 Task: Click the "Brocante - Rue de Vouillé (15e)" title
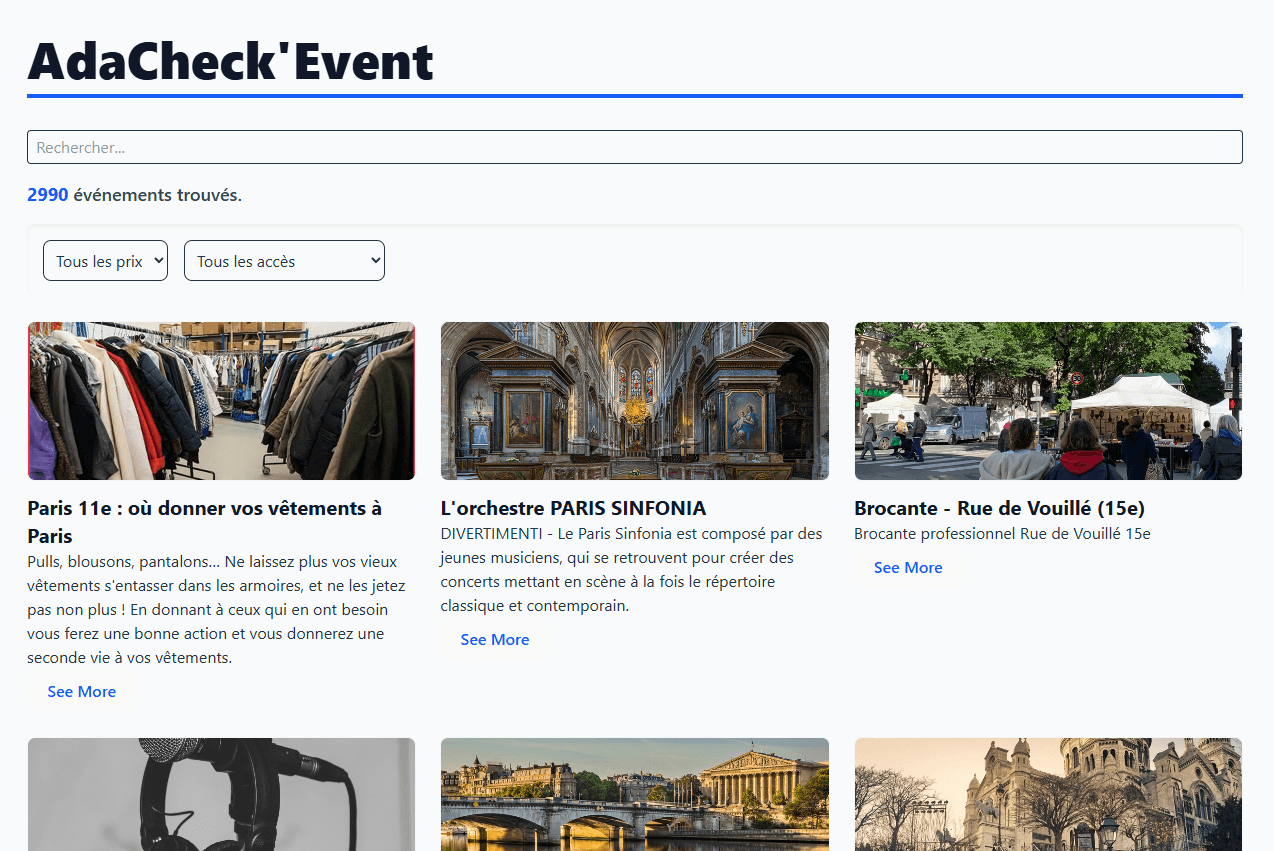[999, 508]
